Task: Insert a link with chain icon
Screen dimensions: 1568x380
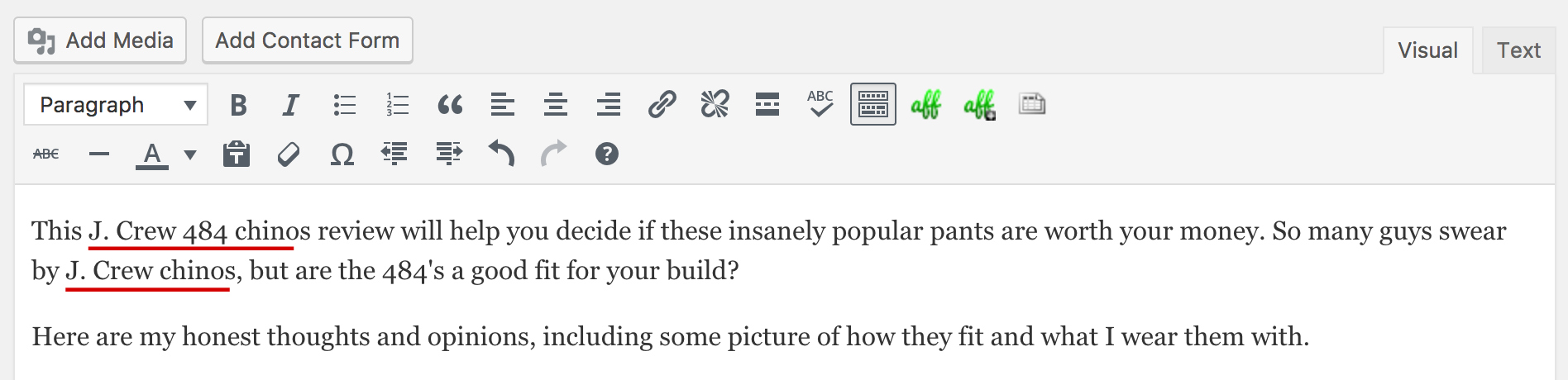Action: point(662,105)
